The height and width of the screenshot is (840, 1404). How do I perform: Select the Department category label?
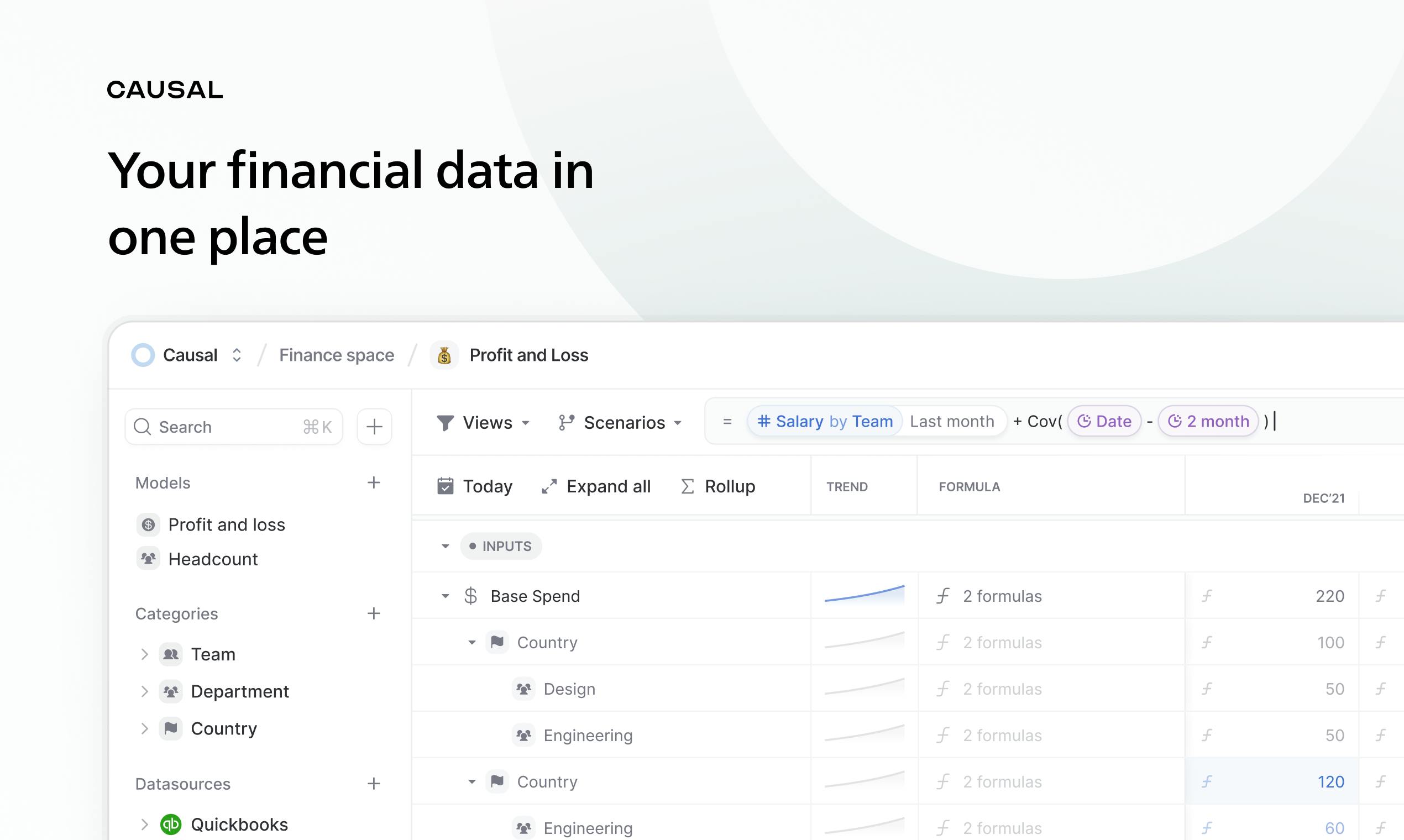(x=240, y=691)
